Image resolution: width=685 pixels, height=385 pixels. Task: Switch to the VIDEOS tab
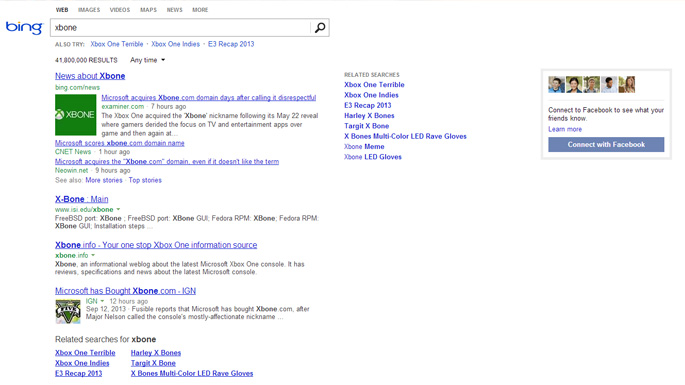point(120,10)
